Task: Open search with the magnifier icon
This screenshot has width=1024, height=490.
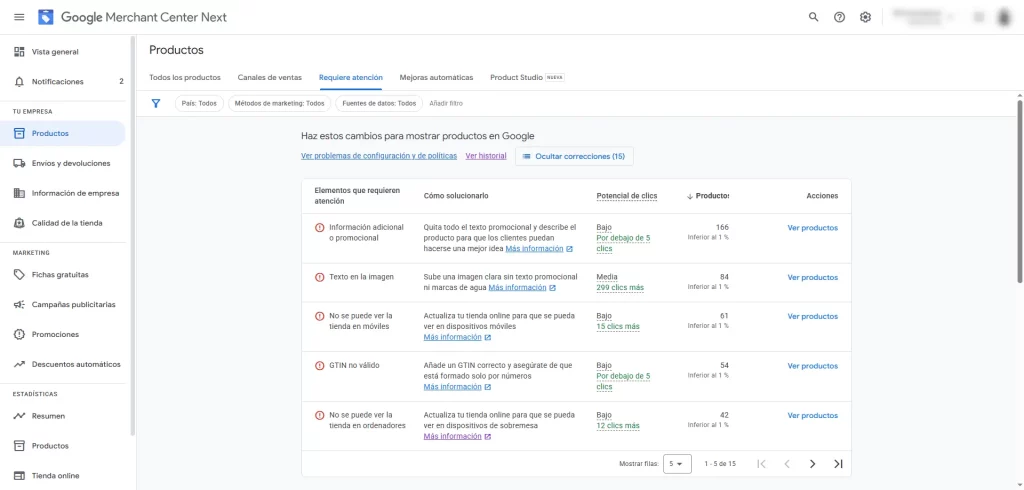Action: [813, 18]
